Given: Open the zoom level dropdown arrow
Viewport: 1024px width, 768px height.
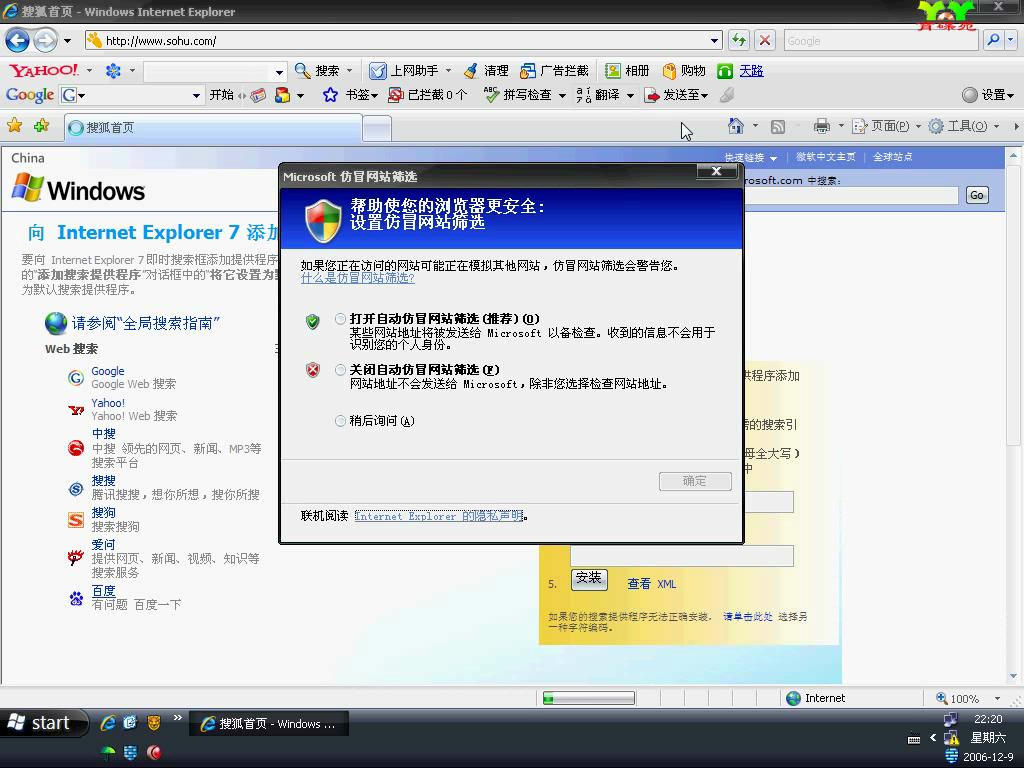Looking at the screenshot, I should pos(997,699).
